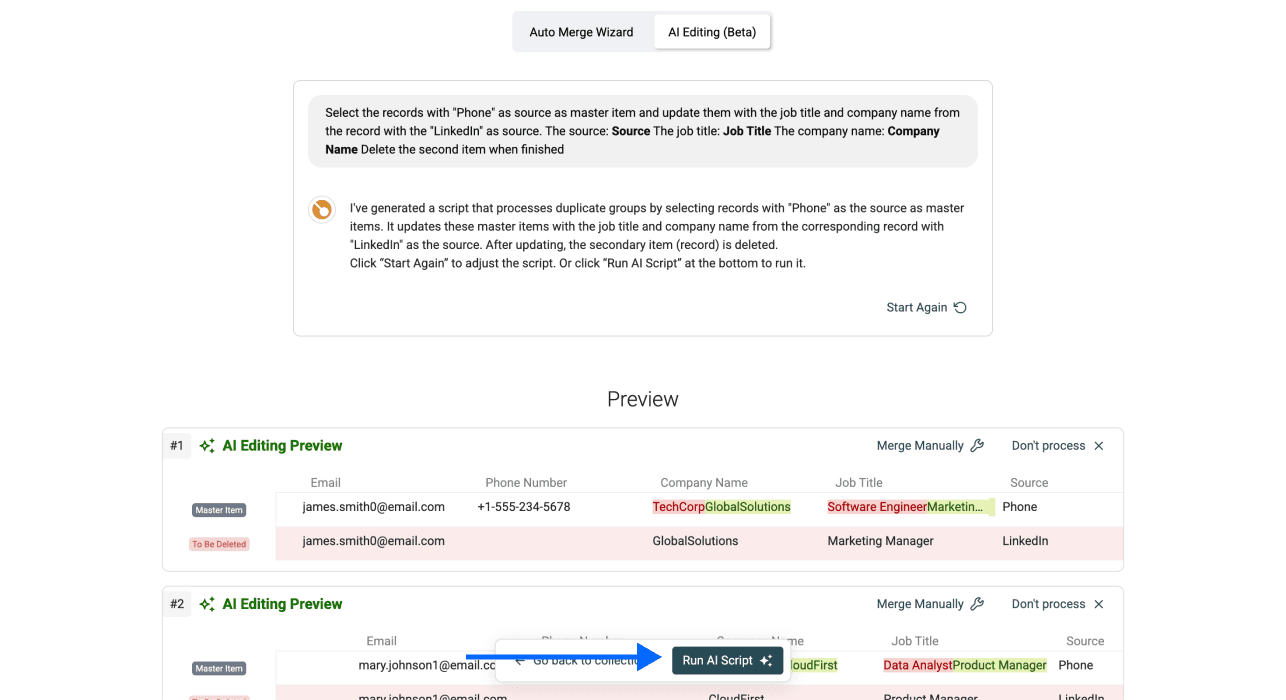This screenshot has height=700, width=1286.
Task: Choose Merge Manually for duplicate group #1
Action: click(x=921, y=445)
